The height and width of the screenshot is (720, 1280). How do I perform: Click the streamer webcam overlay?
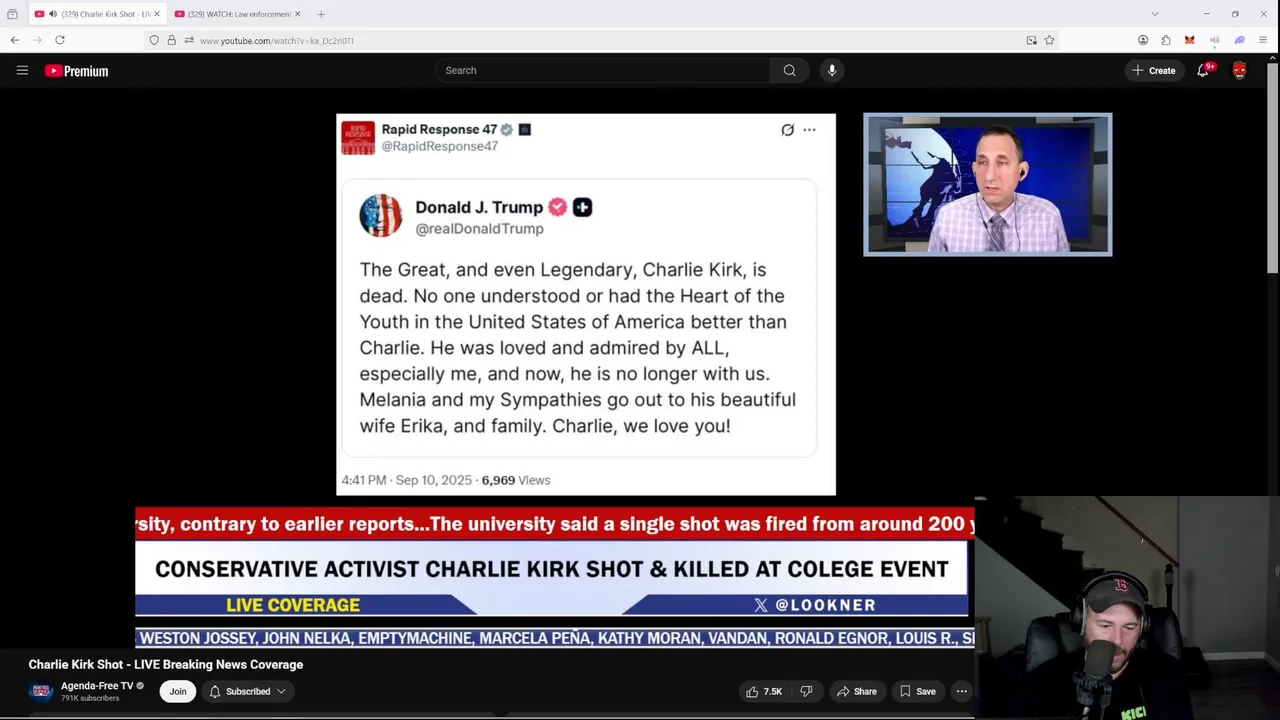[x=1127, y=608]
